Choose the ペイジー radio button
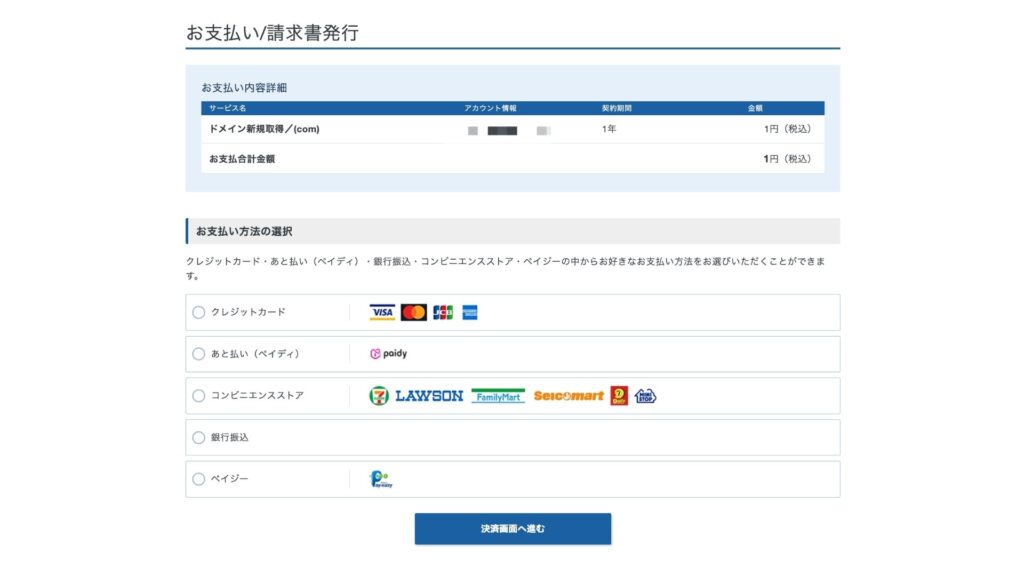The image size is (1024, 576). [199, 479]
